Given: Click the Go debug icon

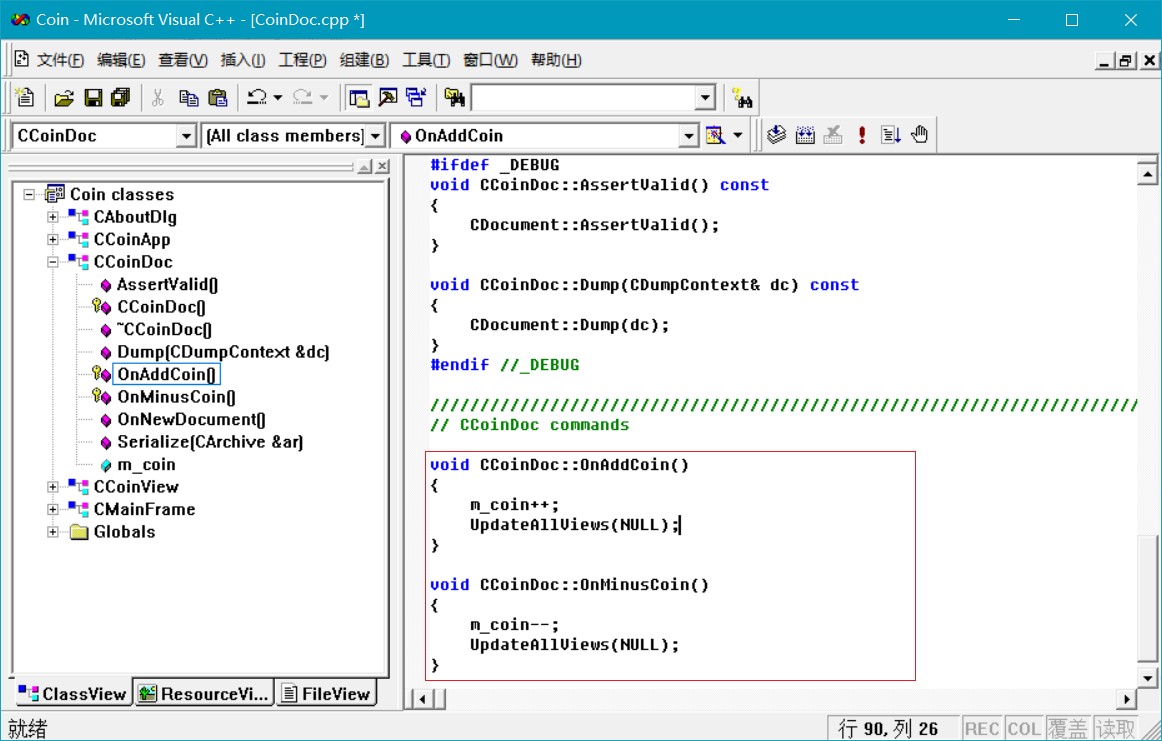Looking at the screenshot, I should (x=891, y=135).
